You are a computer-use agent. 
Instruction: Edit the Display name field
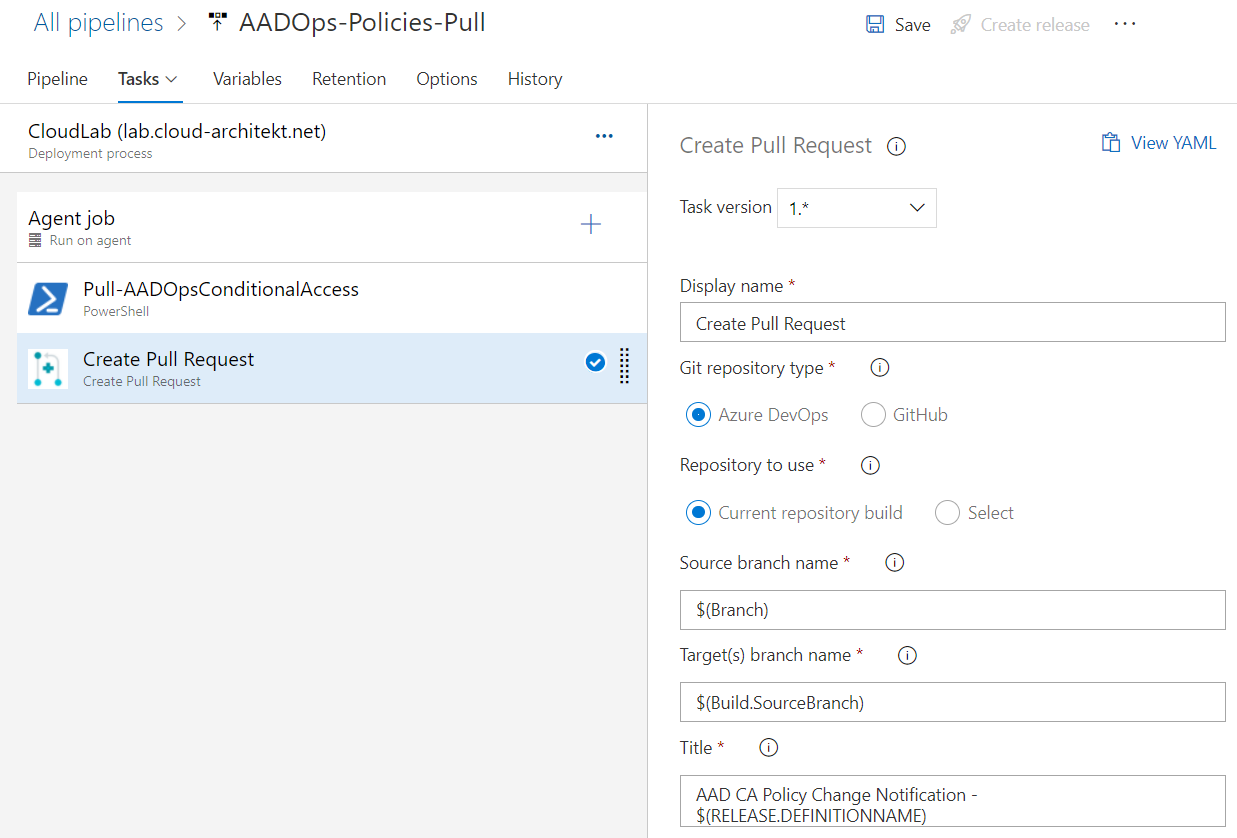tap(952, 322)
